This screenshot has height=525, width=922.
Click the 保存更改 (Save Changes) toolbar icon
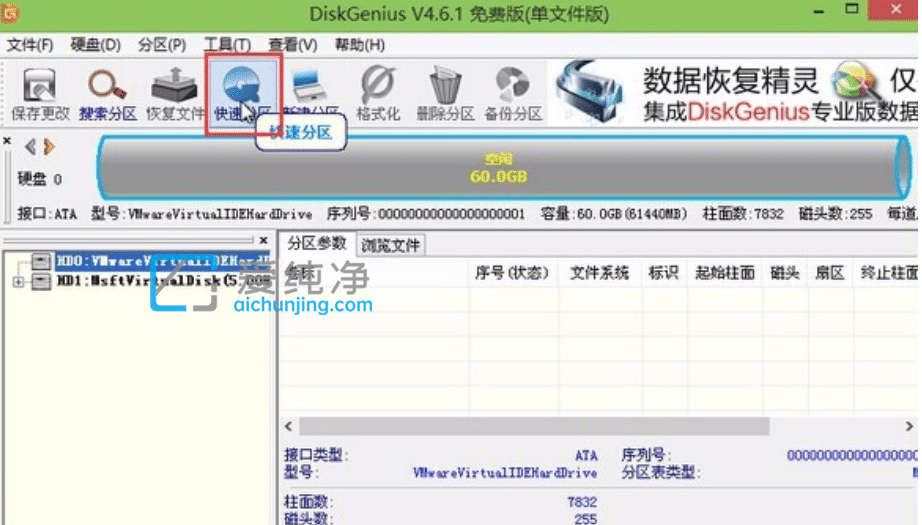39,94
